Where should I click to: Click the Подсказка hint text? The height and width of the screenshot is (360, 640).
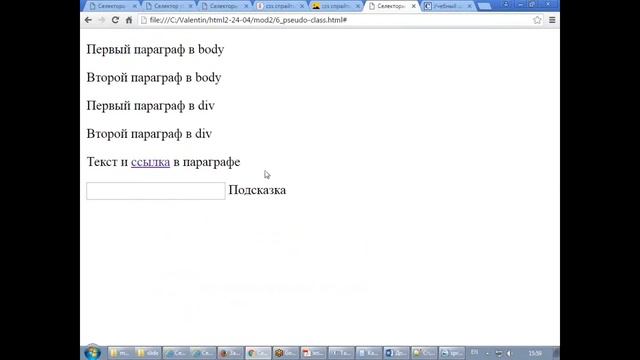coord(257,190)
